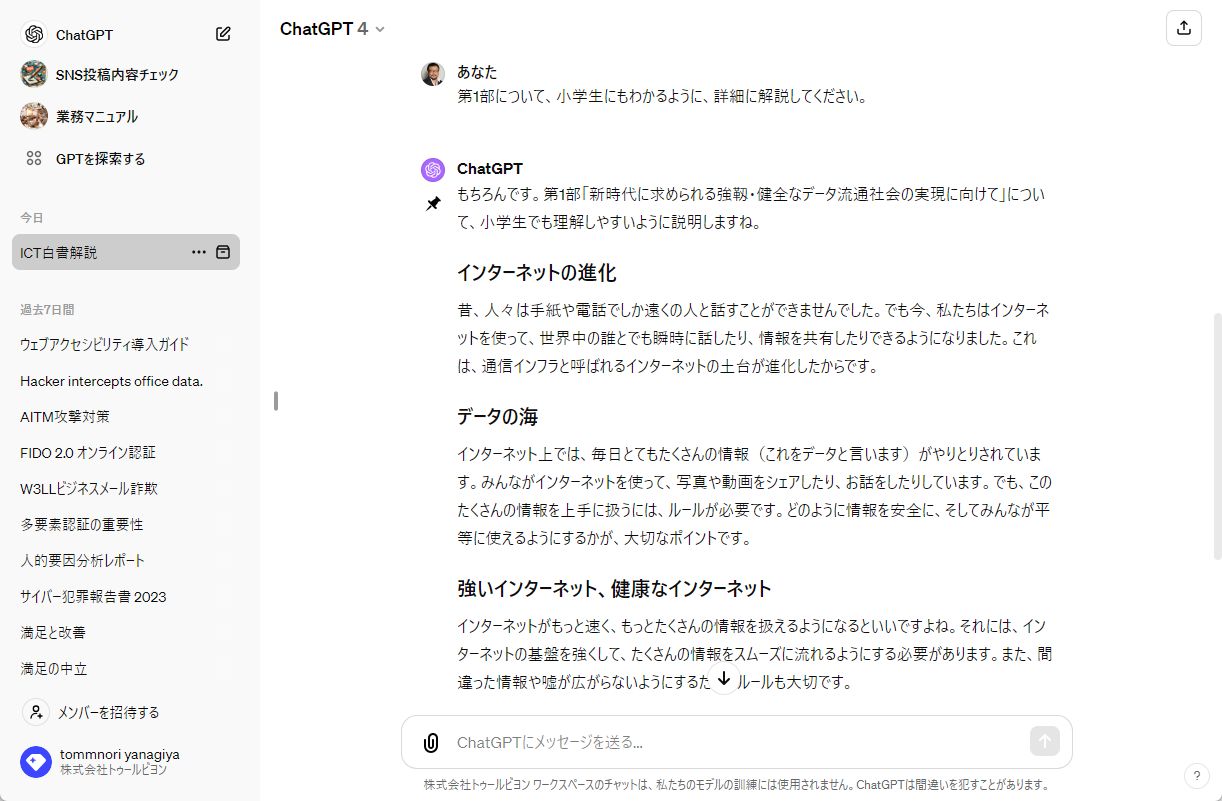Click the message input field
The height and width of the screenshot is (801, 1222).
[736, 742]
